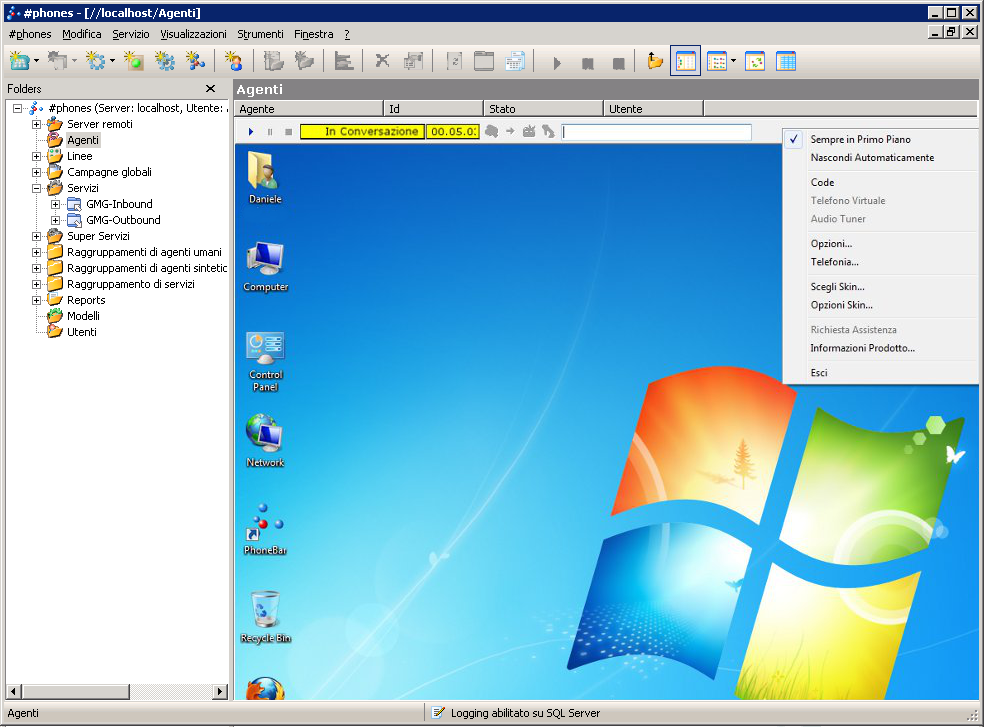Collapse the Servizi tree node
The width and height of the screenshot is (984, 727).
(36, 188)
